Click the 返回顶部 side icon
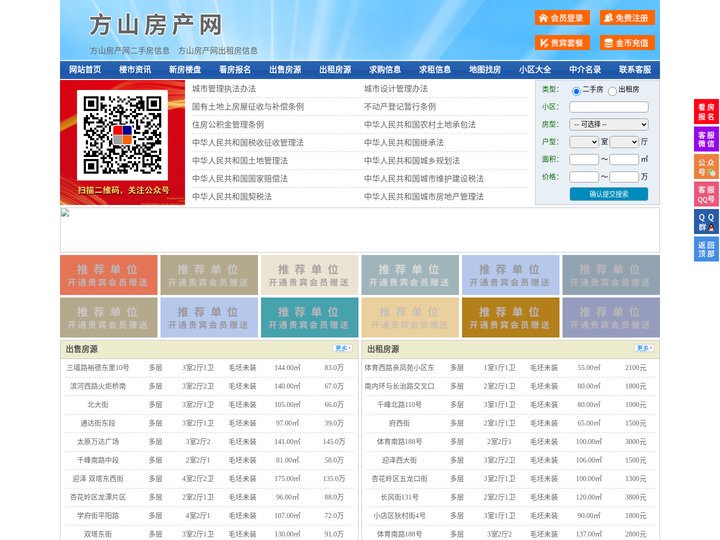 (x=706, y=249)
